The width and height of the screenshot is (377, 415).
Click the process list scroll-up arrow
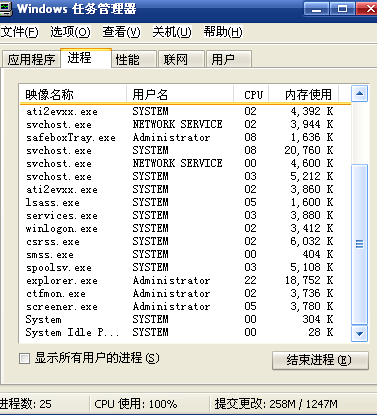click(359, 94)
